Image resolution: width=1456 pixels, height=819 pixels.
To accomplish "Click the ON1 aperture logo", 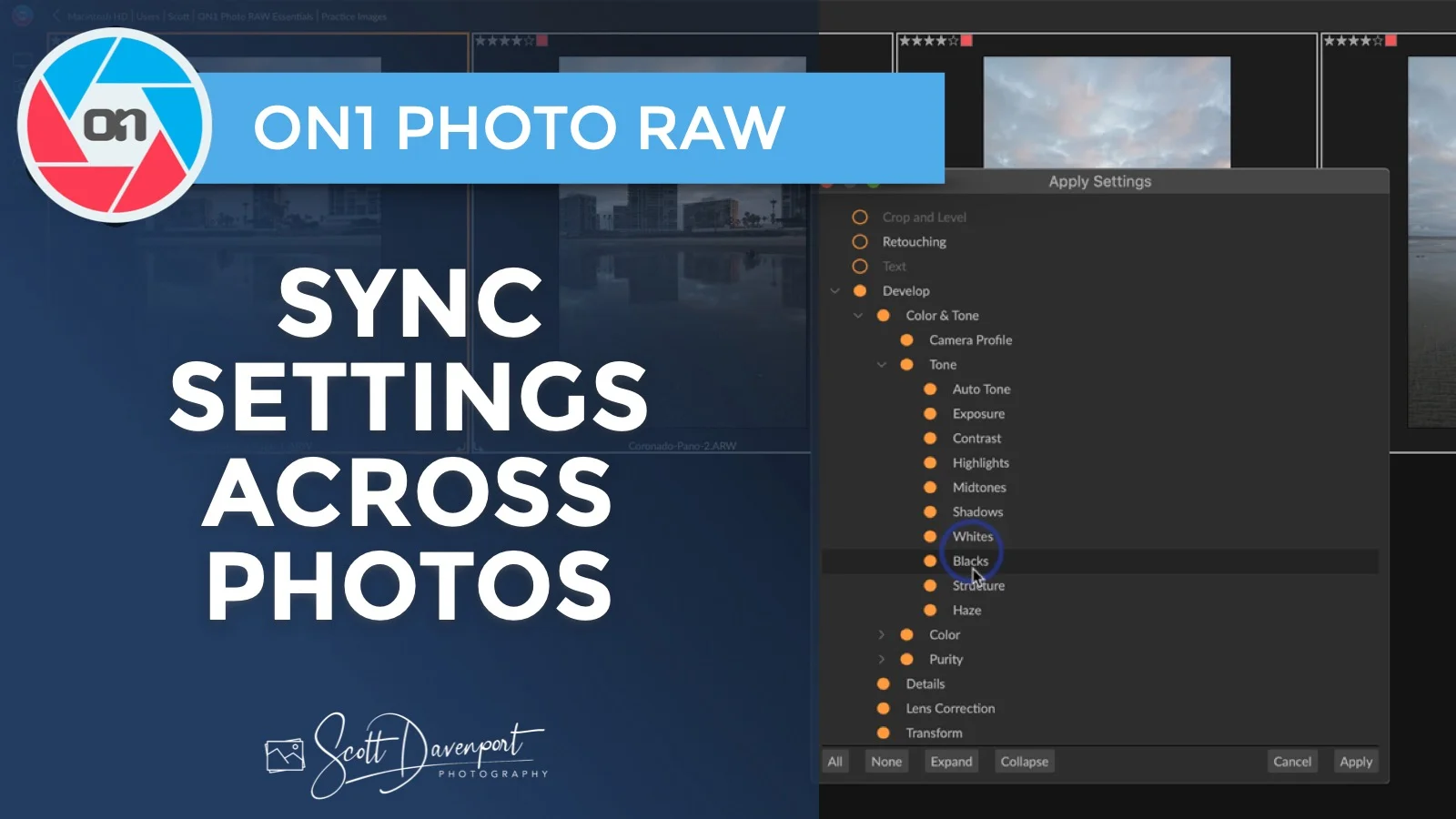I will [115, 126].
